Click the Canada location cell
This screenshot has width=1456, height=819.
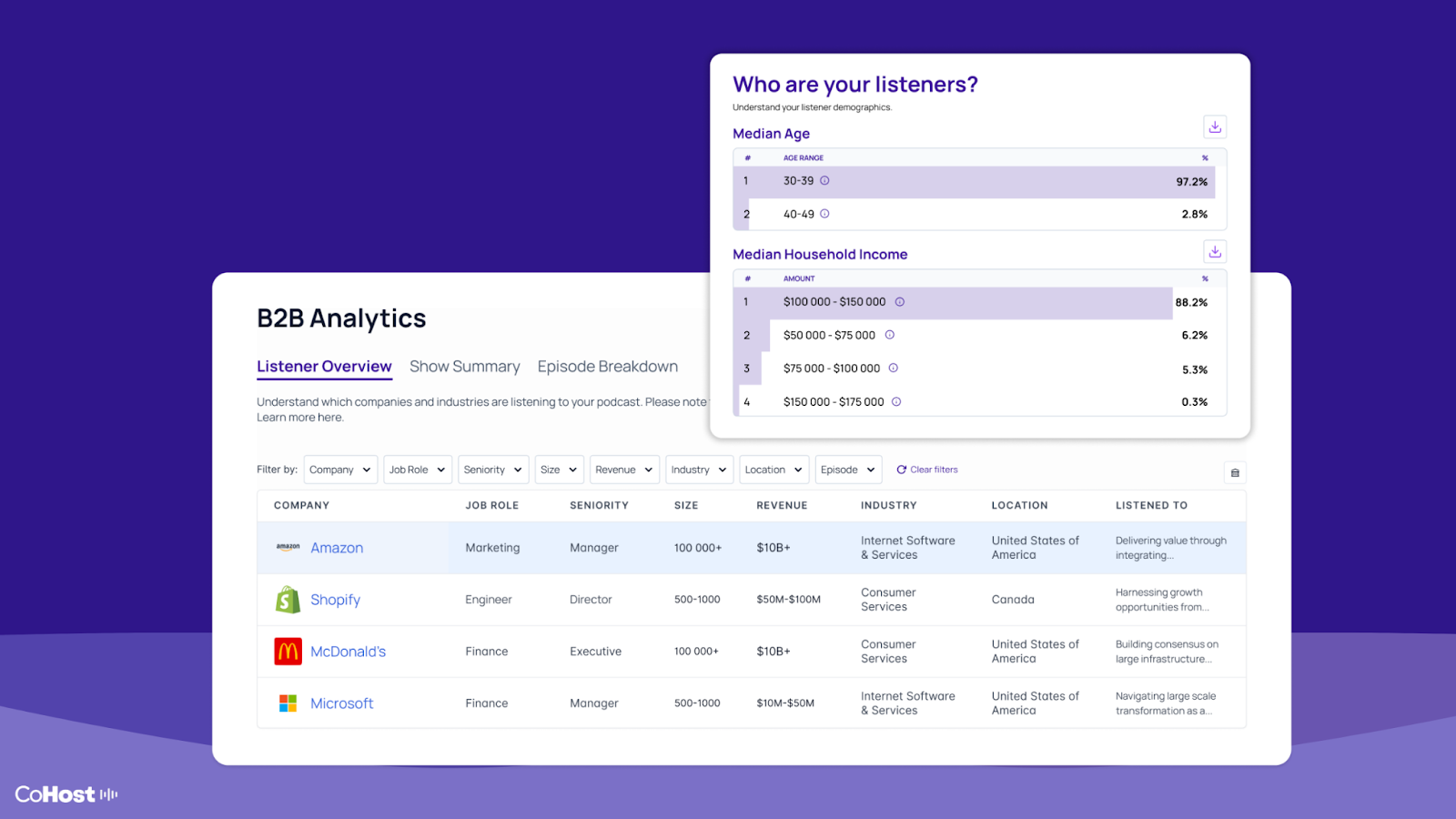point(1013,600)
